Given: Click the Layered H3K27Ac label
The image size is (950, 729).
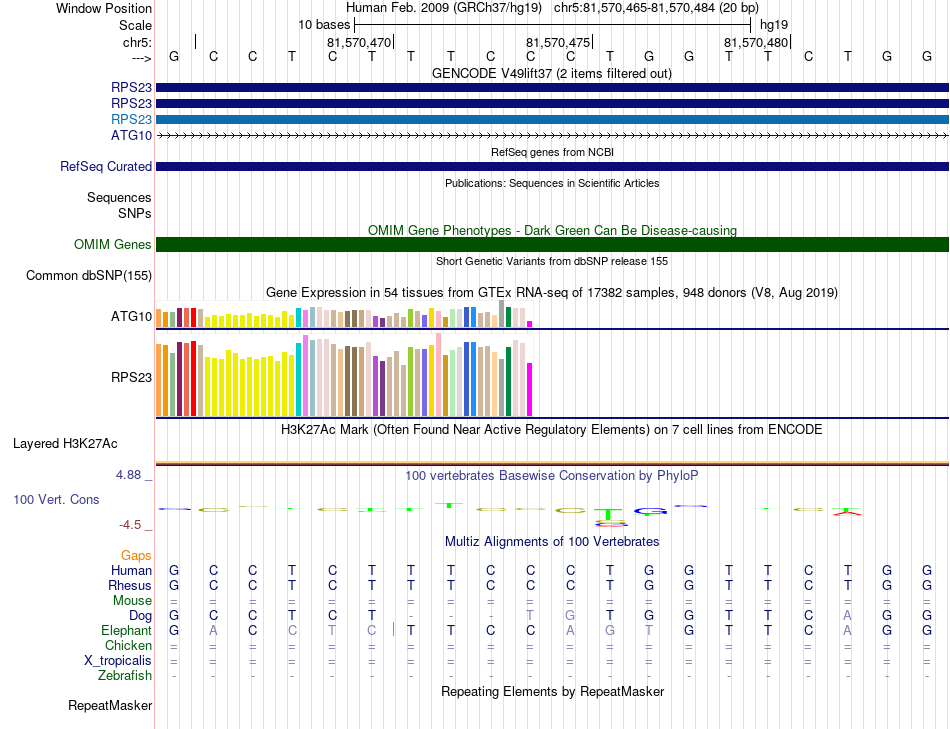Looking at the screenshot, I should [x=65, y=444].
